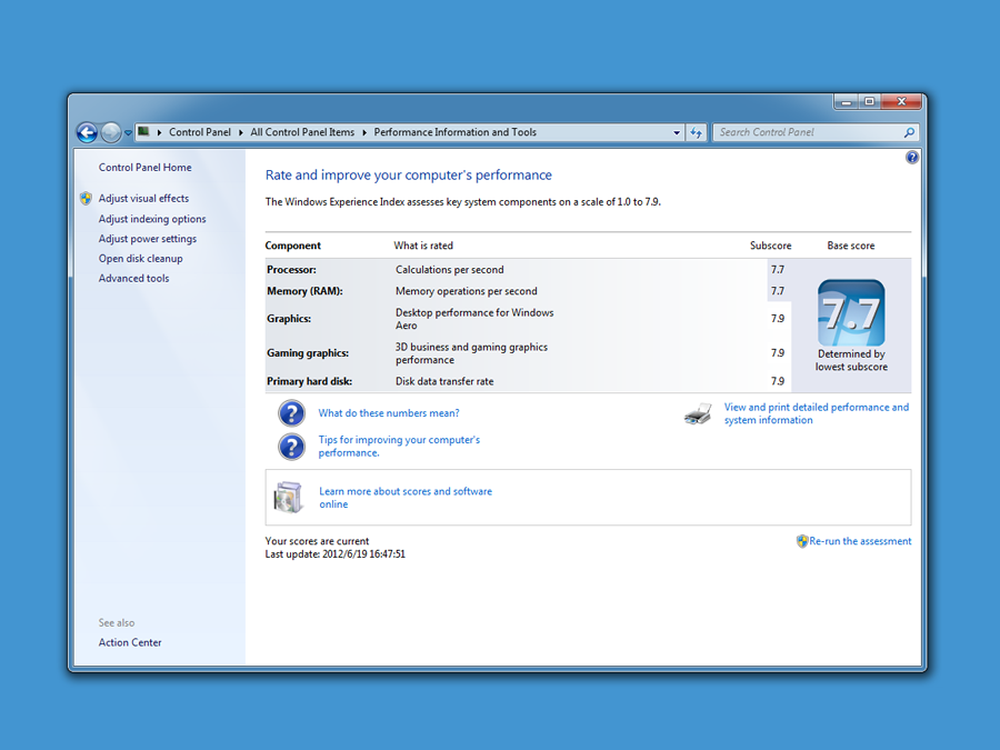
Task: Select All Control Panel Items breadcrumb
Action: click(302, 132)
